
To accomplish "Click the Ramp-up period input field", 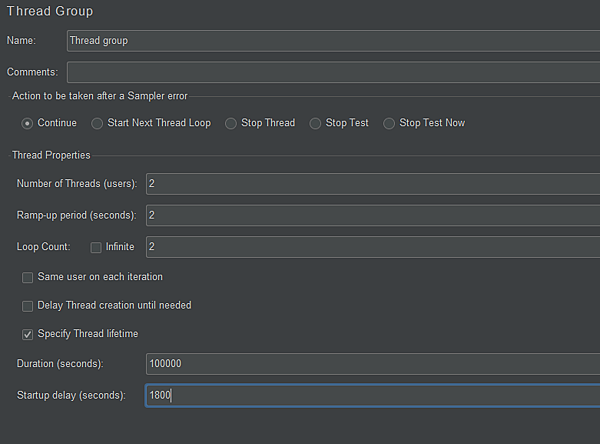I will [x=373, y=215].
